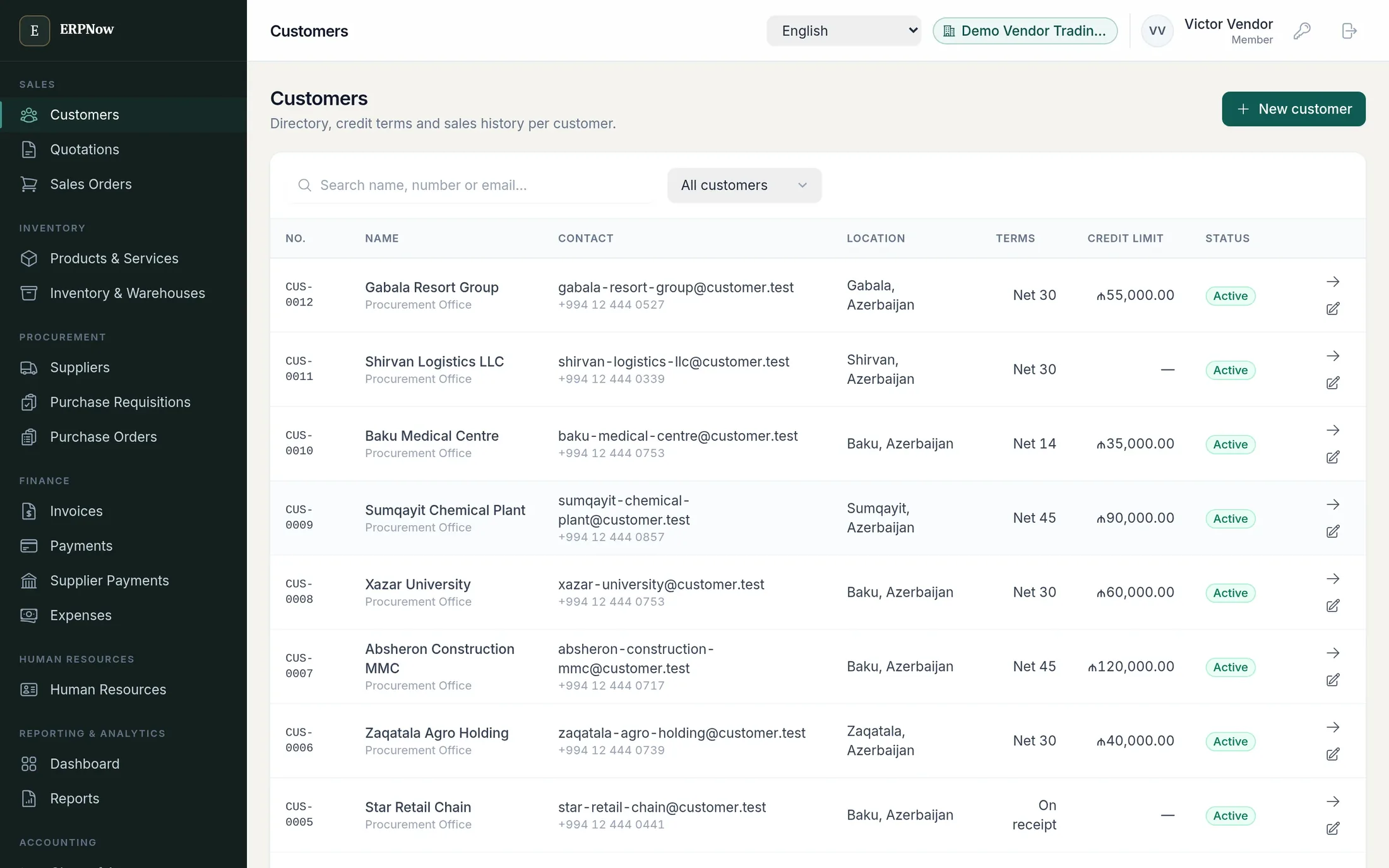Open Inventory & Warehouses page
Image resolution: width=1389 pixels, height=868 pixels.
124,294
